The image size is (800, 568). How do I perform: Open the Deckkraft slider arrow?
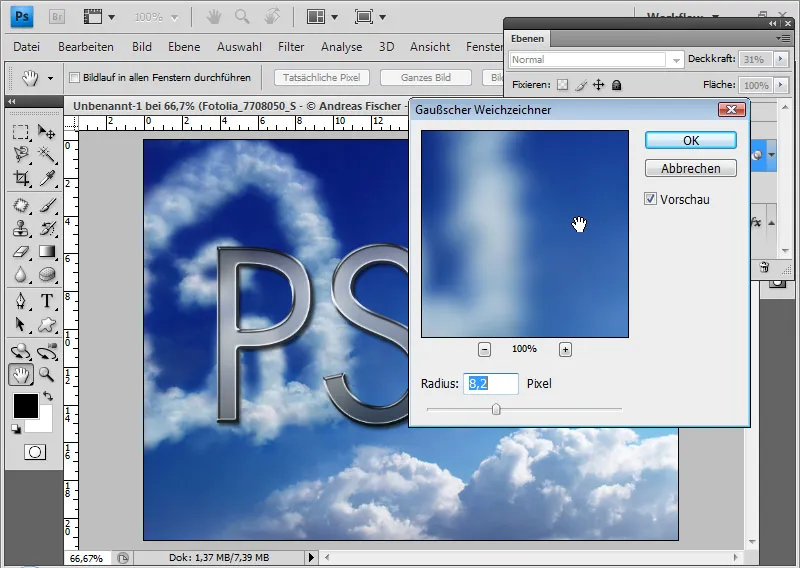(780, 59)
